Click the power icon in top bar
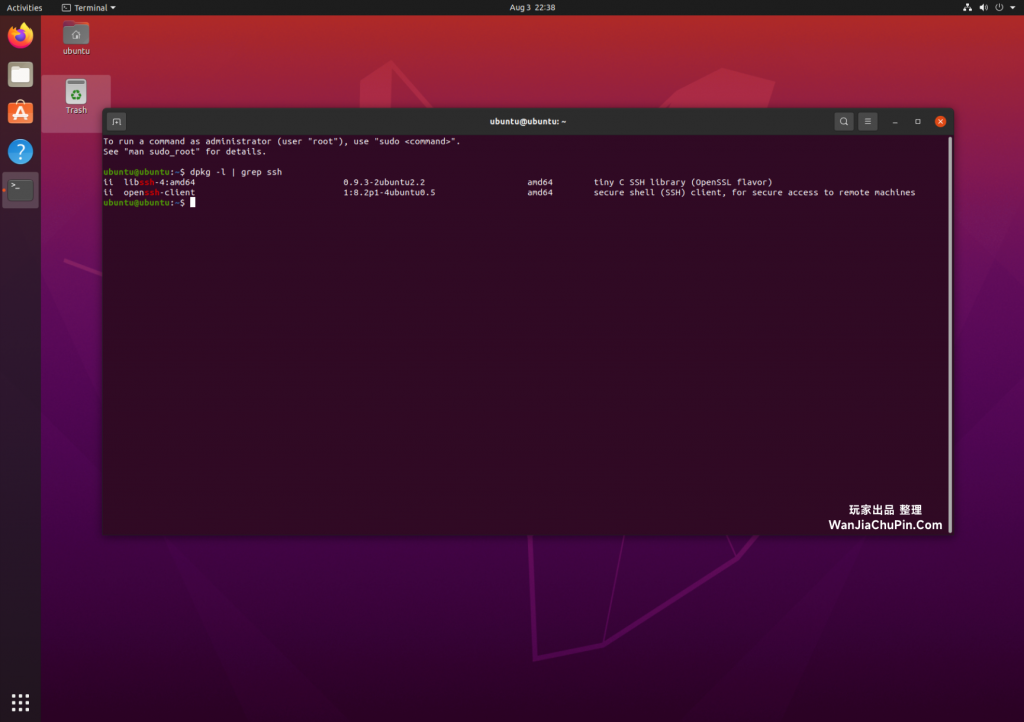The width and height of the screenshot is (1024, 722). pyautogui.click(x=999, y=7)
